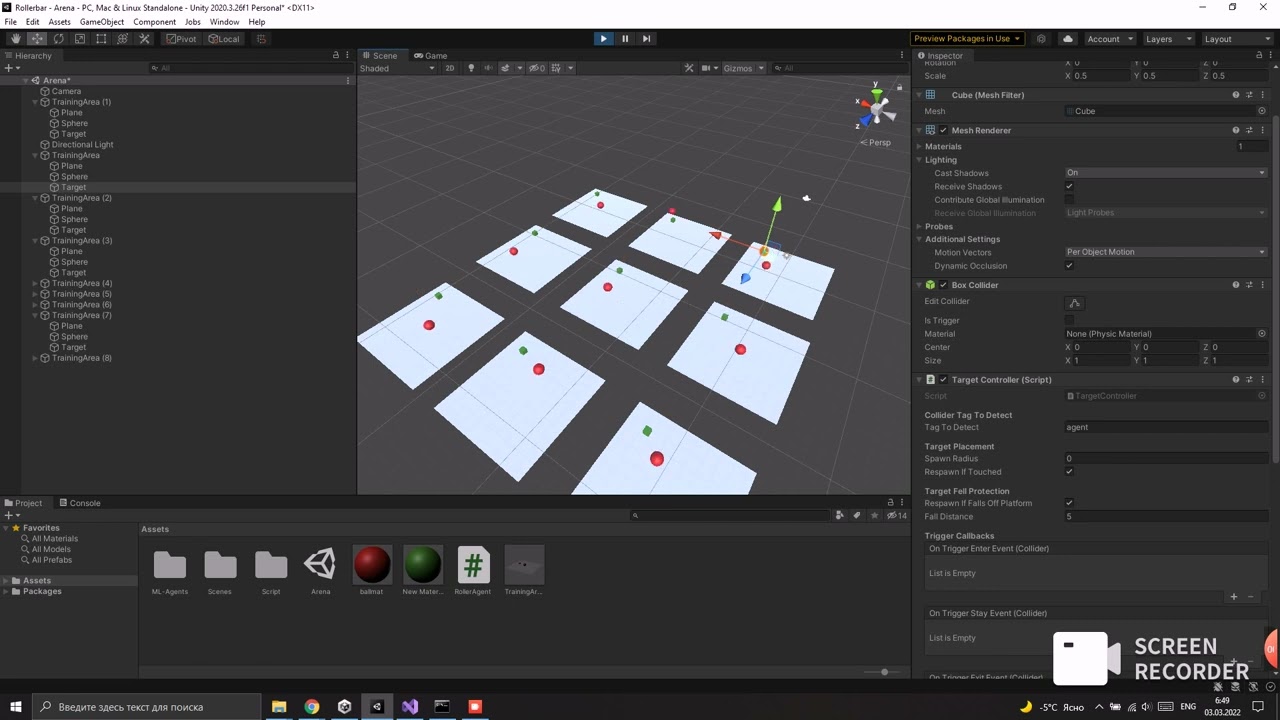Select the Rotate tool
The image size is (1280, 720).
pos(58,39)
